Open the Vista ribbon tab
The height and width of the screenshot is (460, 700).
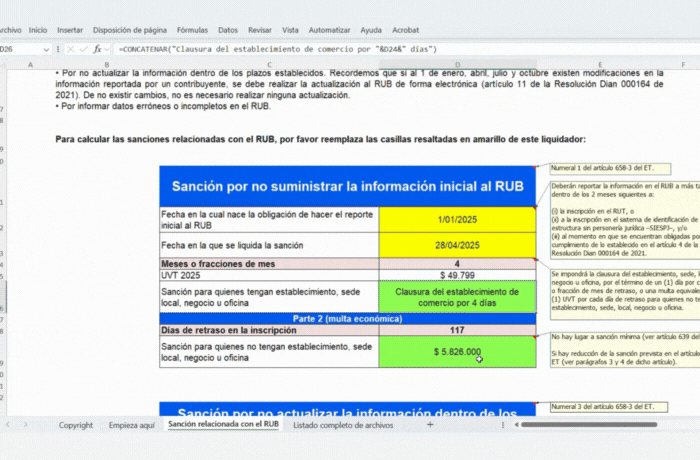click(x=290, y=30)
